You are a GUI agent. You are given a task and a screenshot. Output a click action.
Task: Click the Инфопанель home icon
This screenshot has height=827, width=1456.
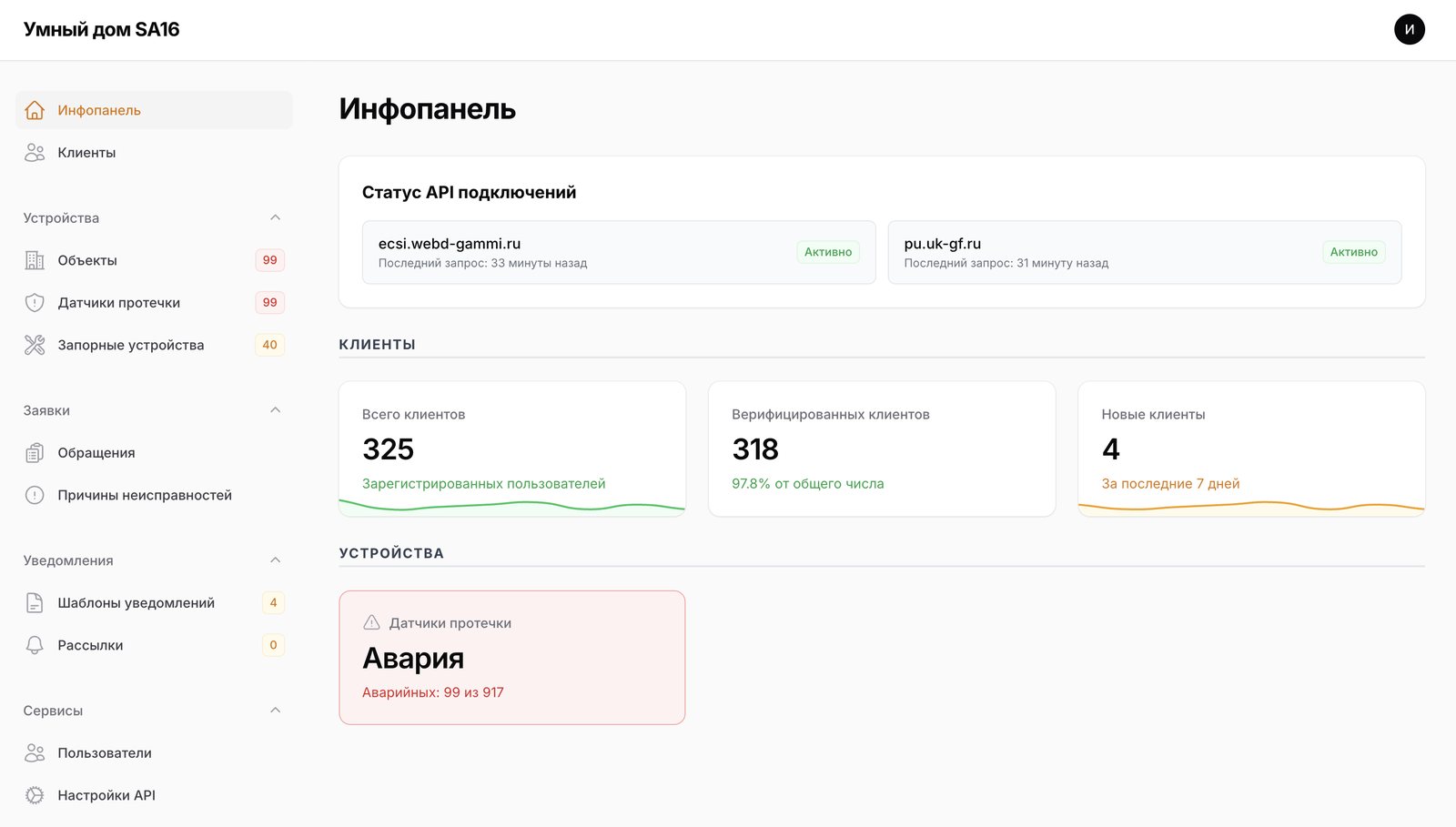(x=35, y=110)
